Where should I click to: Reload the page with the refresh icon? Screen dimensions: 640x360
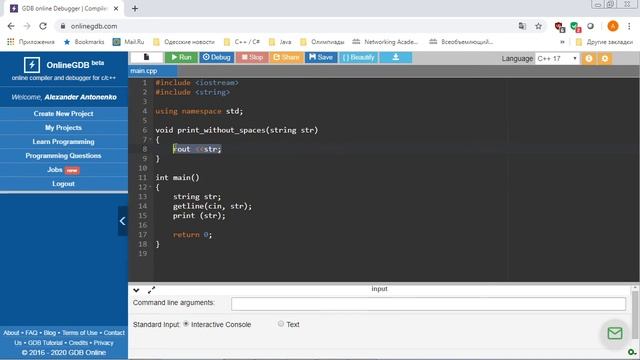pos(43,26)
